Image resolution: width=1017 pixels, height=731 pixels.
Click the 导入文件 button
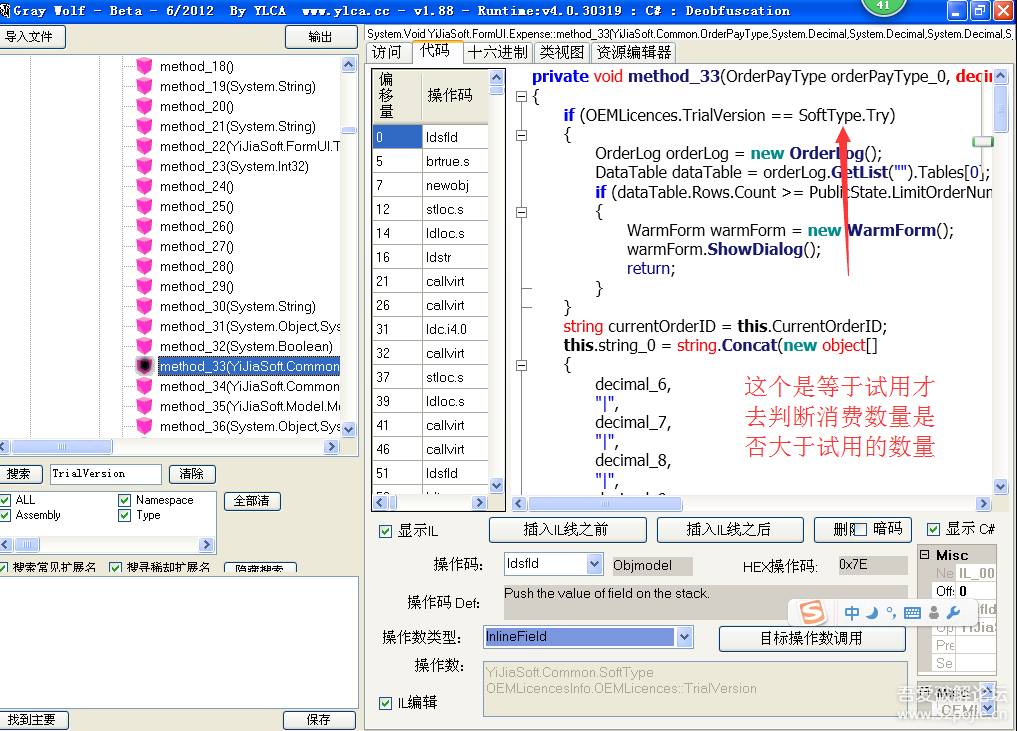[32, 37]
